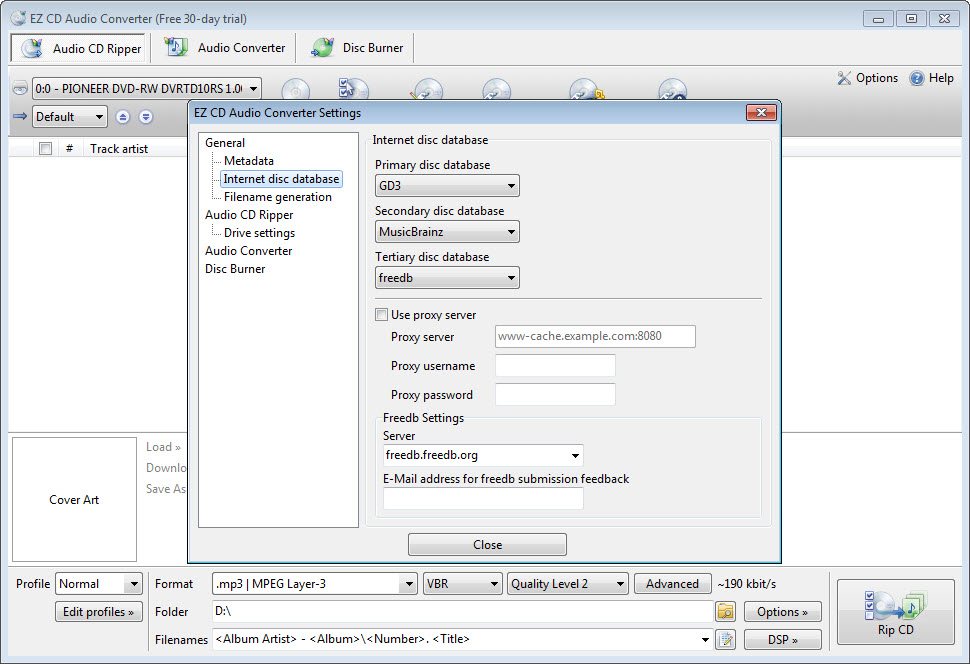
Task: Open the Options menu at top right
Action: click(867, 78)
